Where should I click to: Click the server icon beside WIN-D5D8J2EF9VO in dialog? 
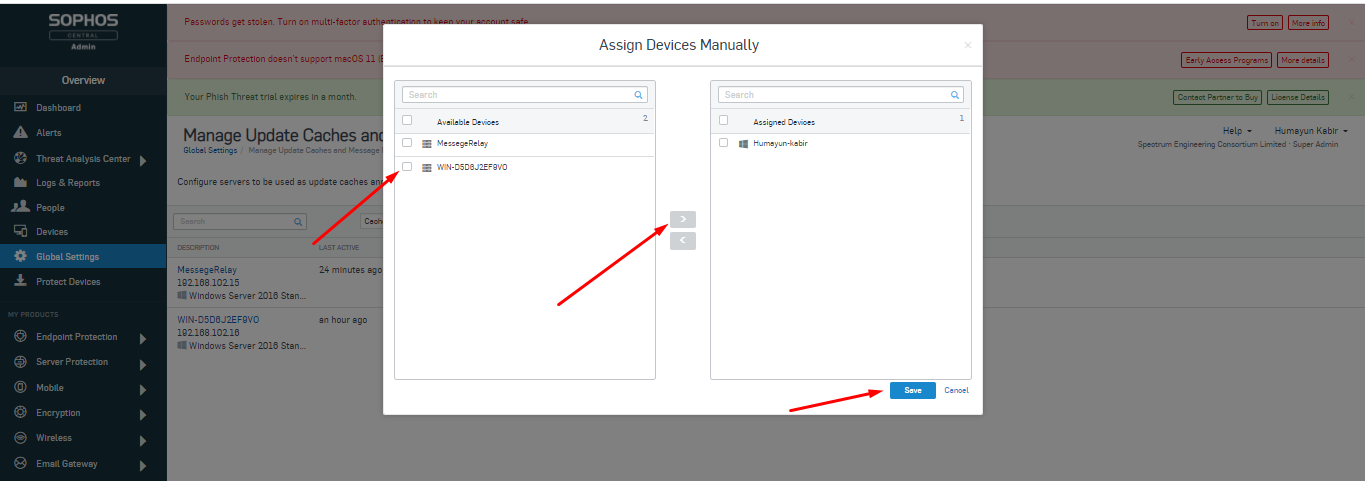(x=427, y=167)
